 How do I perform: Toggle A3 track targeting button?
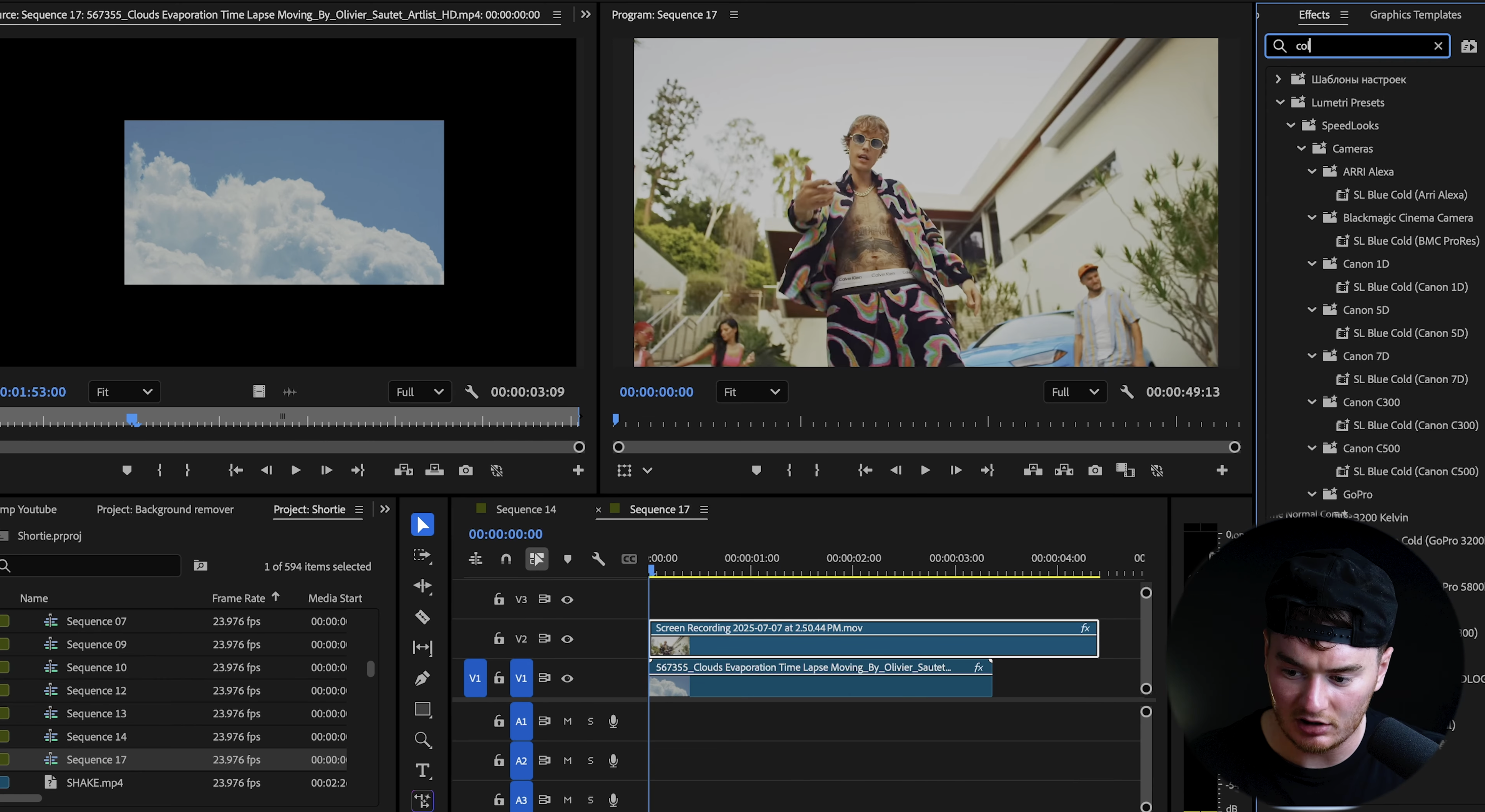[x=521, y=799]
